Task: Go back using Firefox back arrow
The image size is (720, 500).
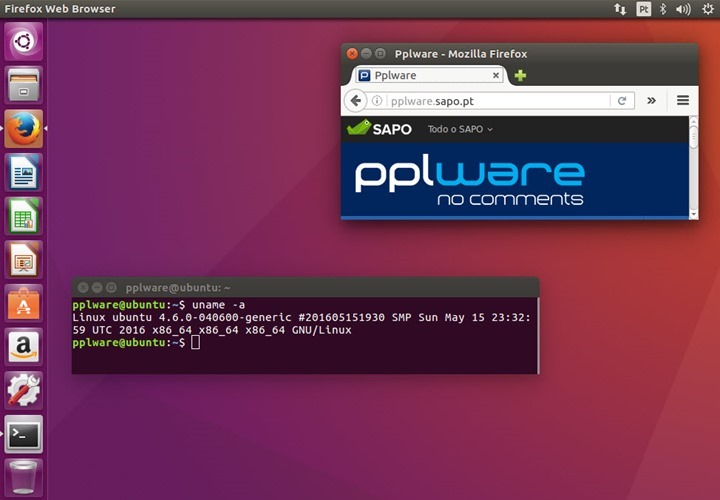Action: click(355, 101)
